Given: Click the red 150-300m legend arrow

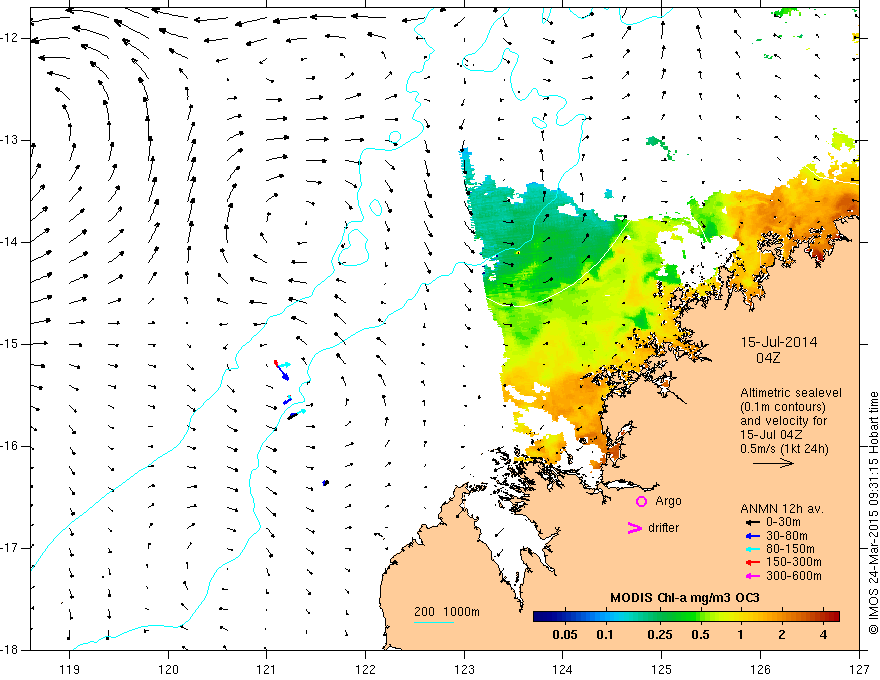Looking at the screenshot, I should coord(753,563).
